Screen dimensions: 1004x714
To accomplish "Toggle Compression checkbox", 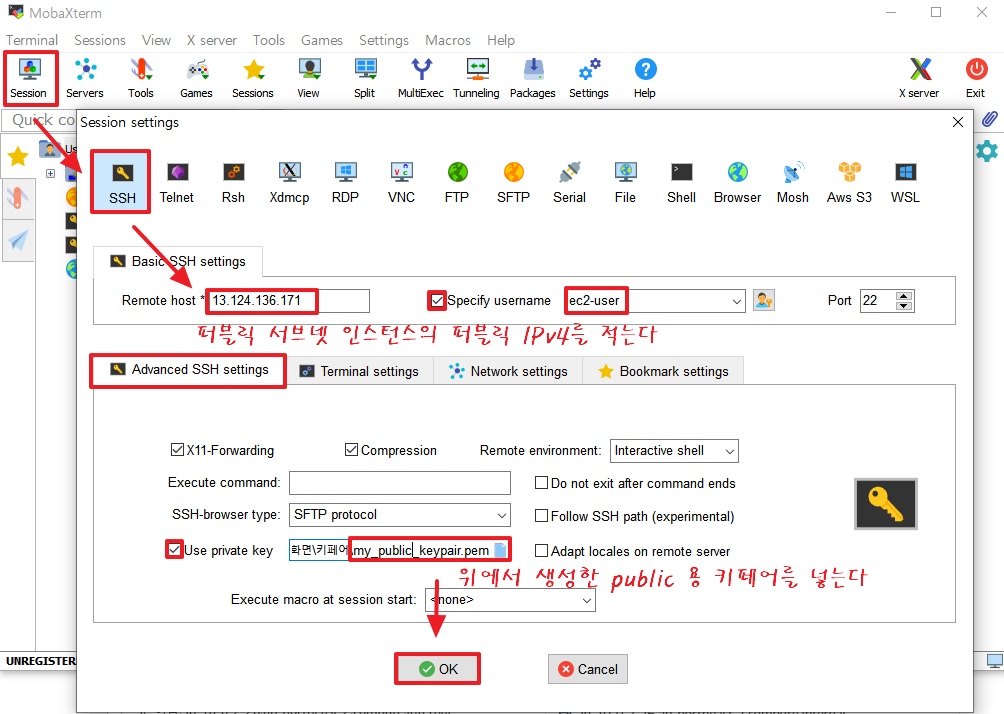I will pyautogui.click(x=352, y=450).
